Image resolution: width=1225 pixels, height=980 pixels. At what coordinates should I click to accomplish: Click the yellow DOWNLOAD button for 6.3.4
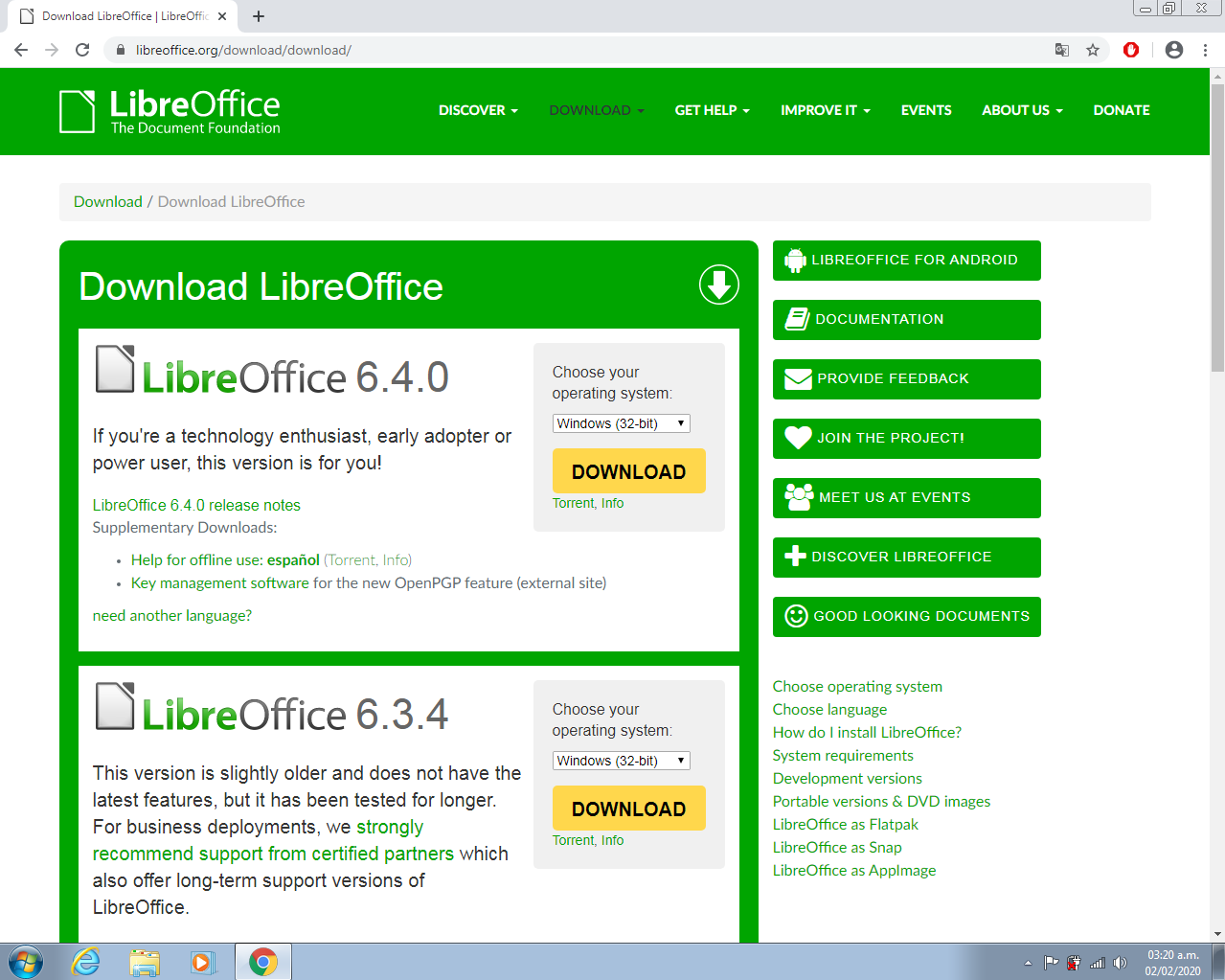tap(629, 809)
